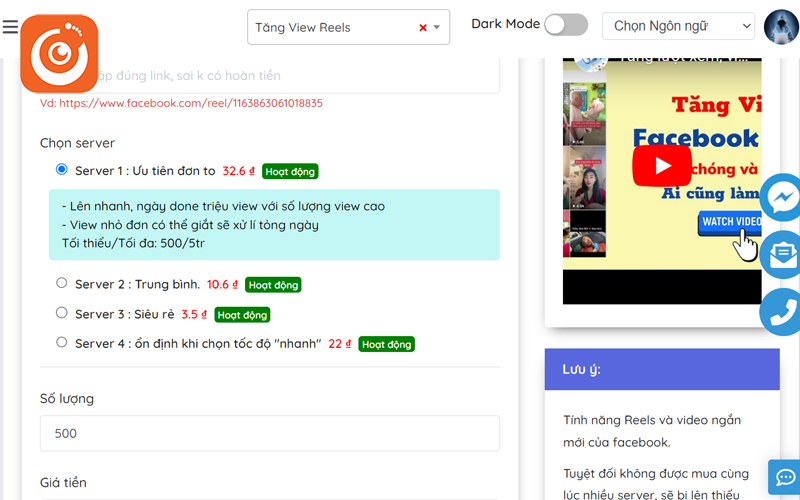This screenshot has height=500, width=800.
Task: Click the phone call floating icon
Action: coord(781,311)
